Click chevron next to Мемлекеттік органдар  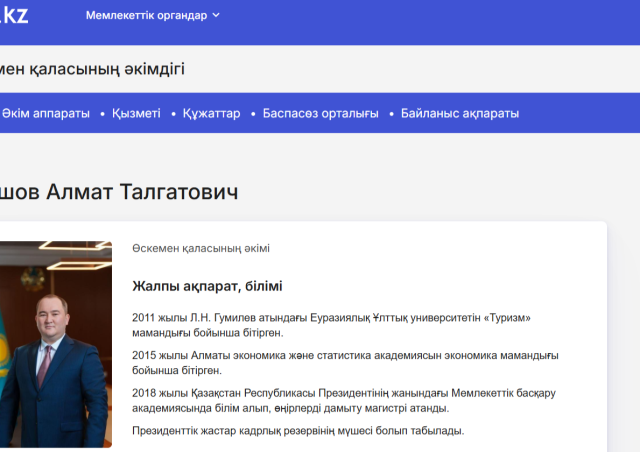click(216, 16)
